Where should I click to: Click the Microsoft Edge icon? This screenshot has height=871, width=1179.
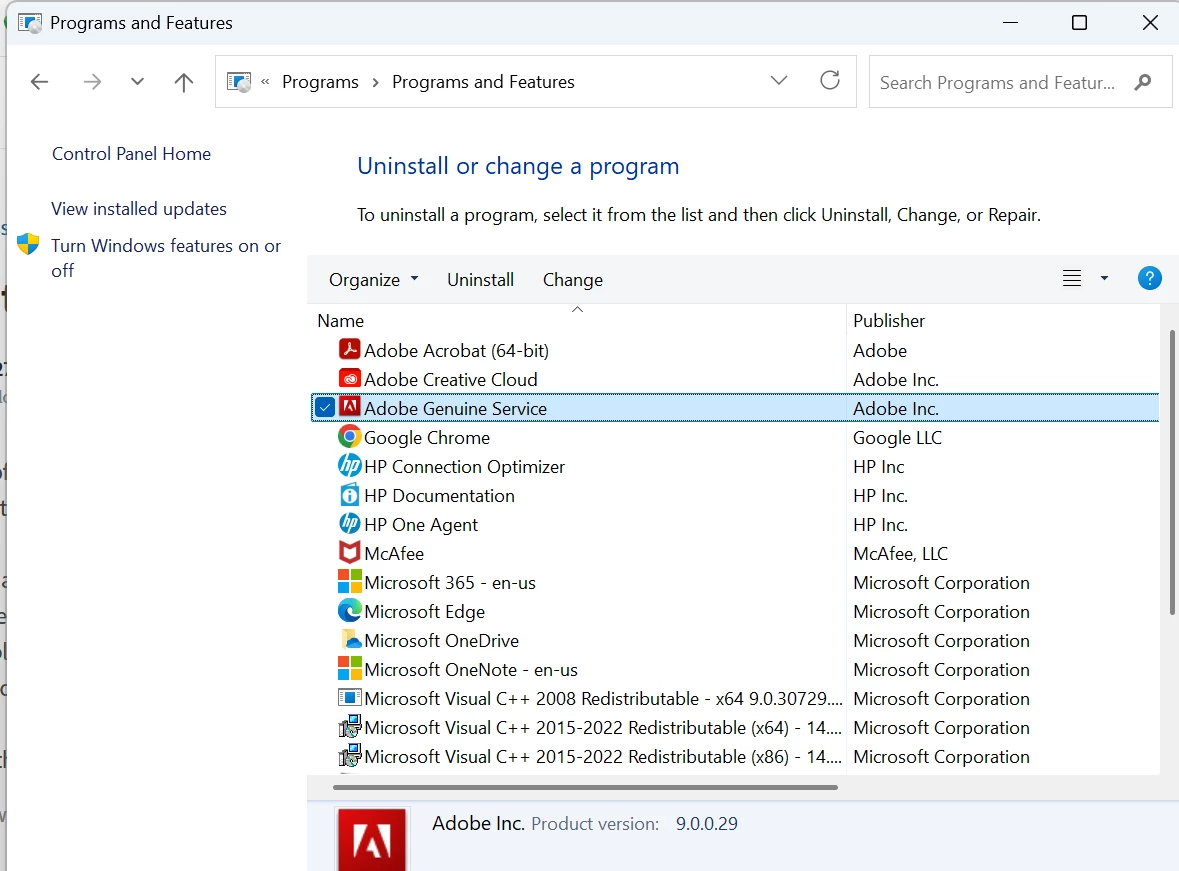349,611
